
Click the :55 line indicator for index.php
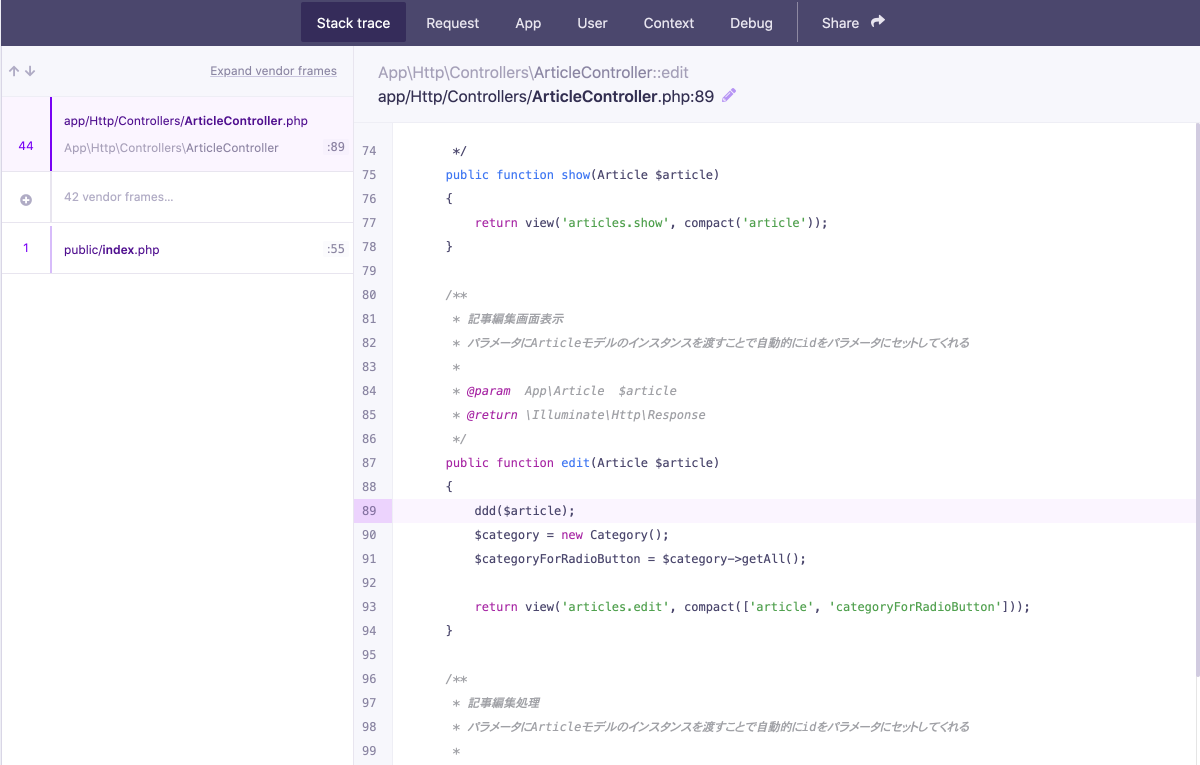335,250
